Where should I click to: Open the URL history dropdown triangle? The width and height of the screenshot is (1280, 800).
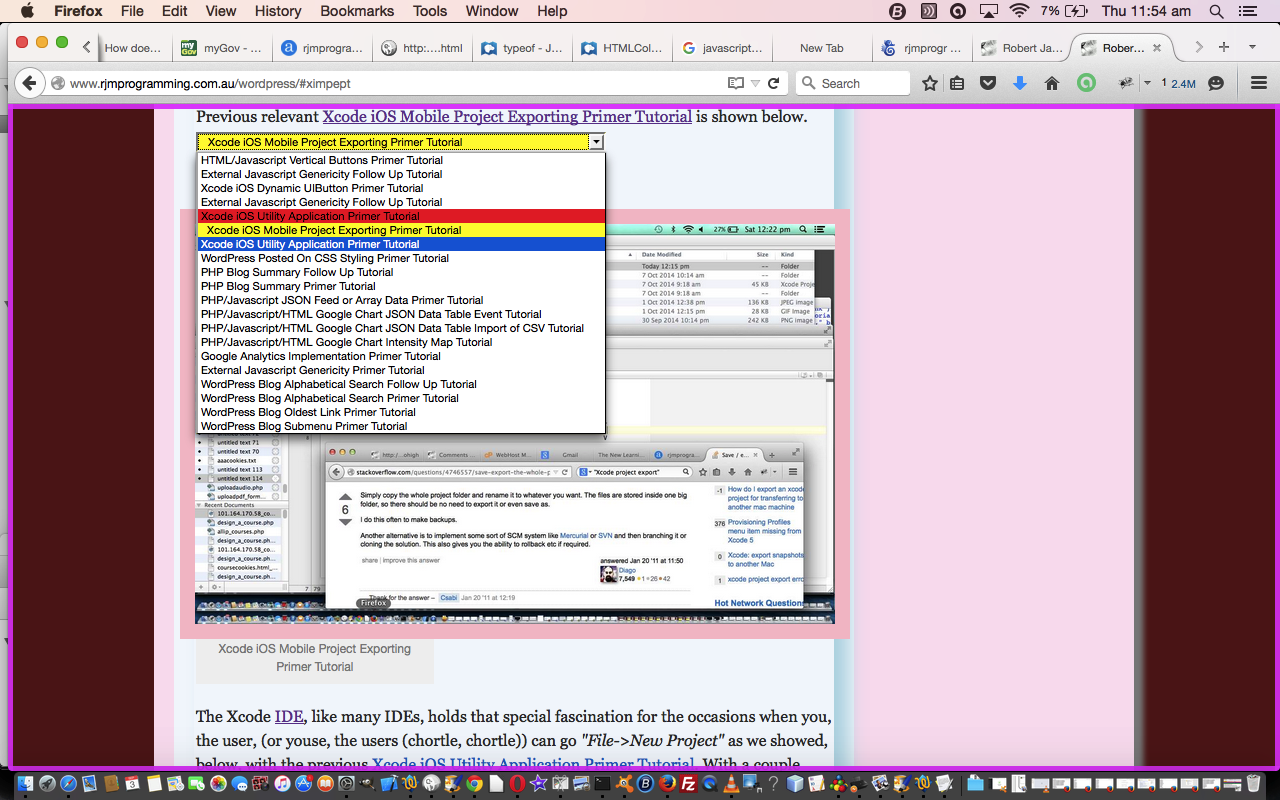click(755, 84)
